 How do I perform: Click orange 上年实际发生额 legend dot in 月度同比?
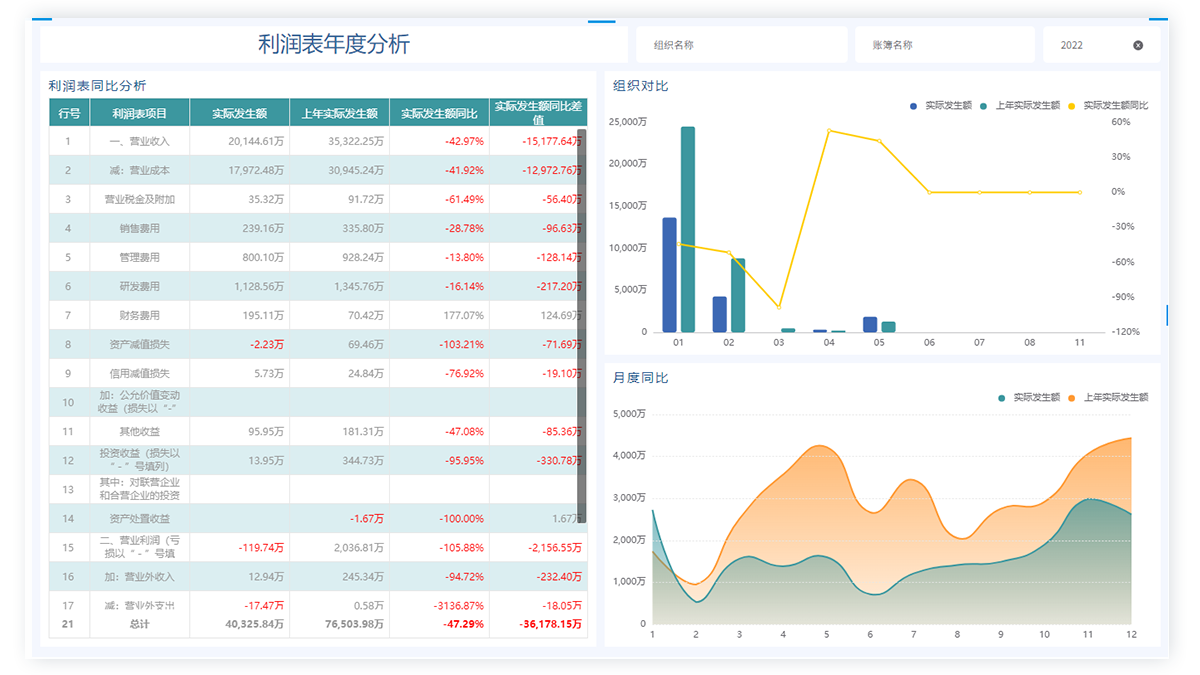(1073, 398)
